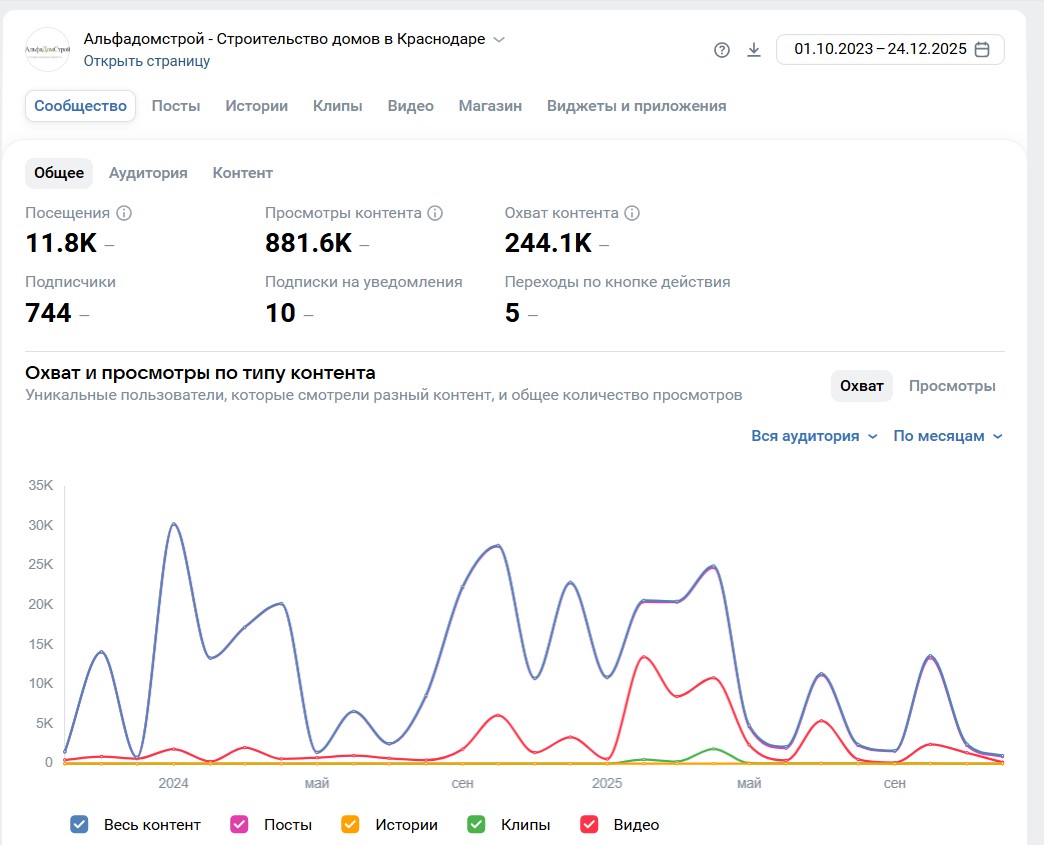Hide the Видео series via checkbox

click(x=590, y=825)
